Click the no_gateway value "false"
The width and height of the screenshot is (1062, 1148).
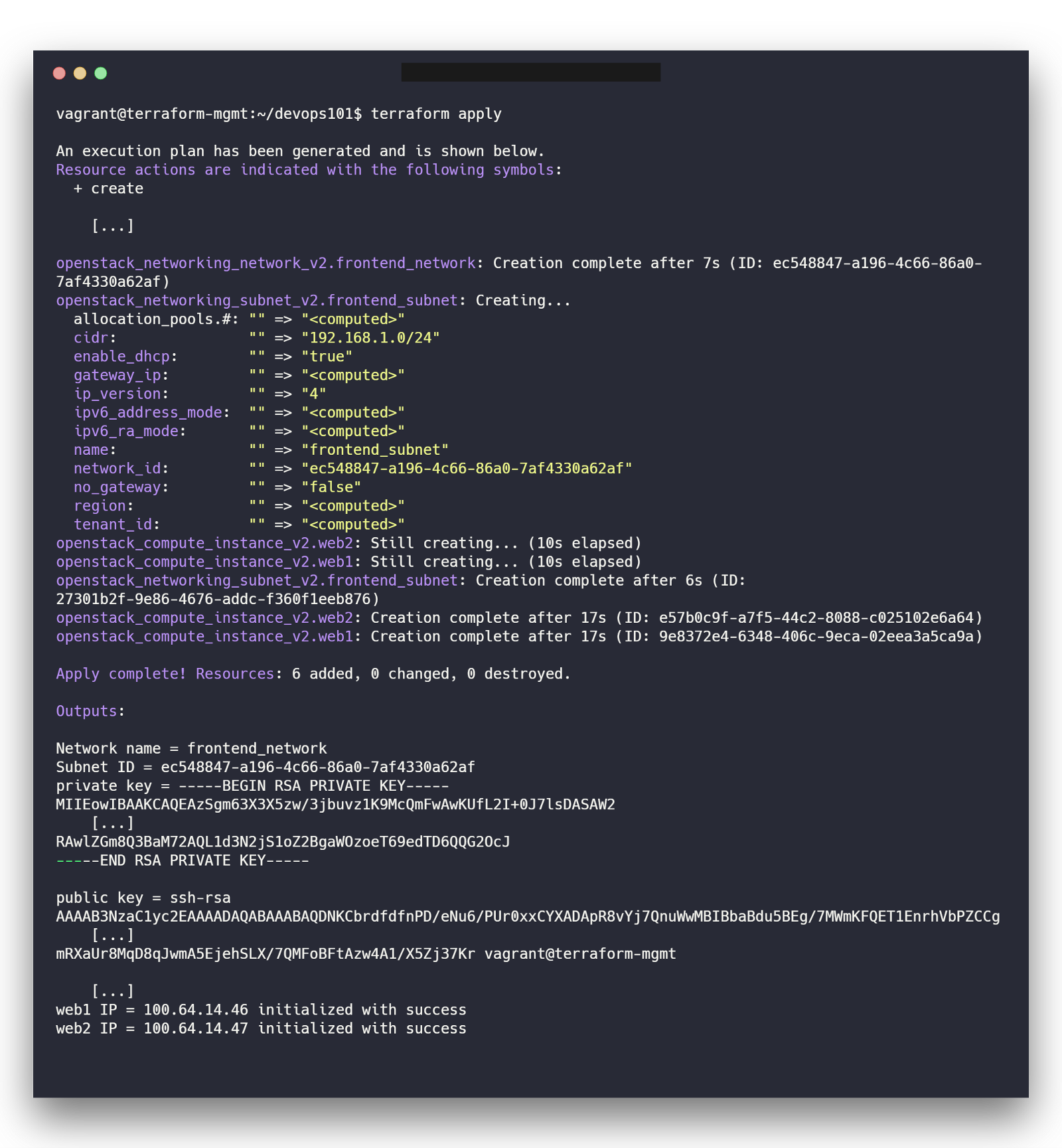pyautogui.click(x=331, y=487)
